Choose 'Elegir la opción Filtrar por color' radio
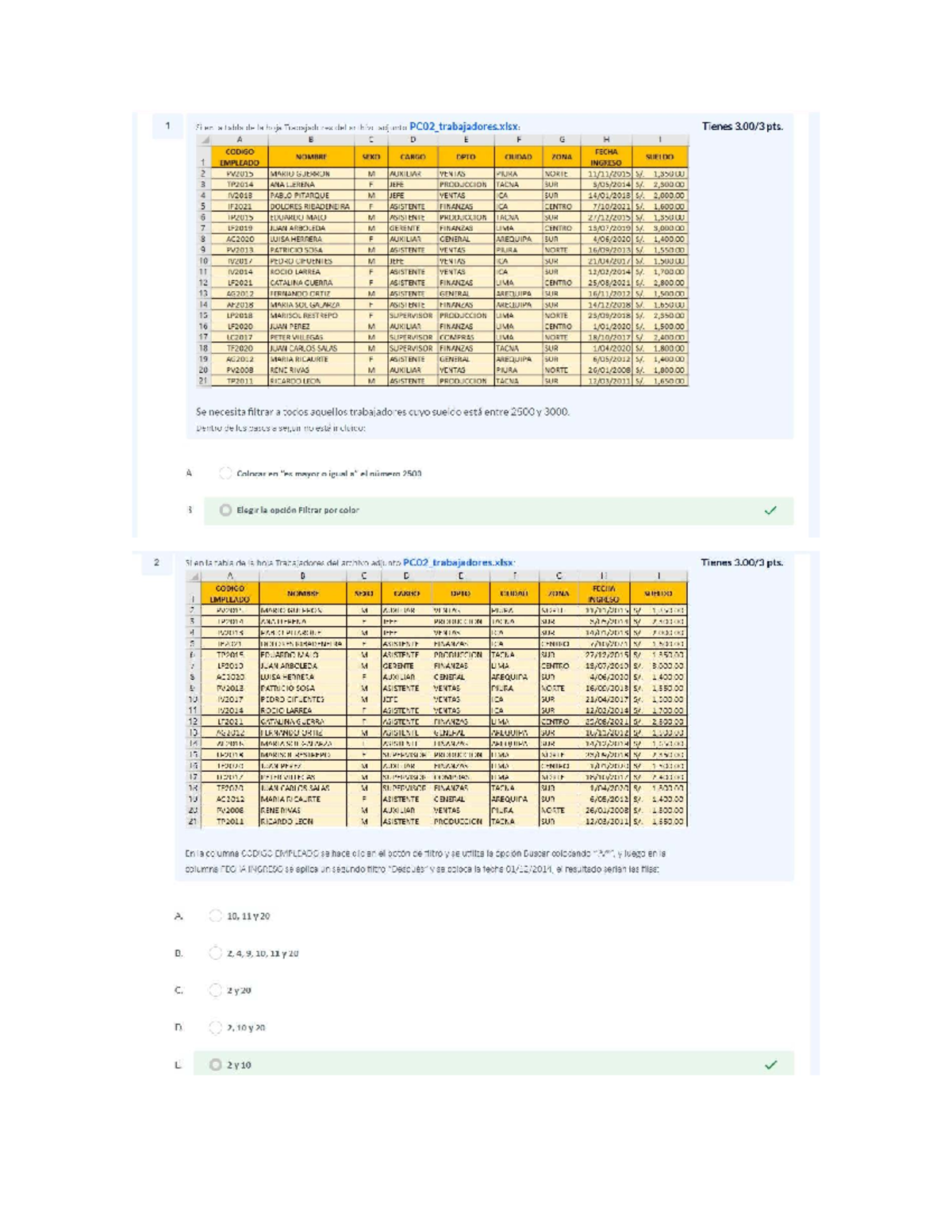Viewport: 952px width, 1232px height. pos(225,510)
